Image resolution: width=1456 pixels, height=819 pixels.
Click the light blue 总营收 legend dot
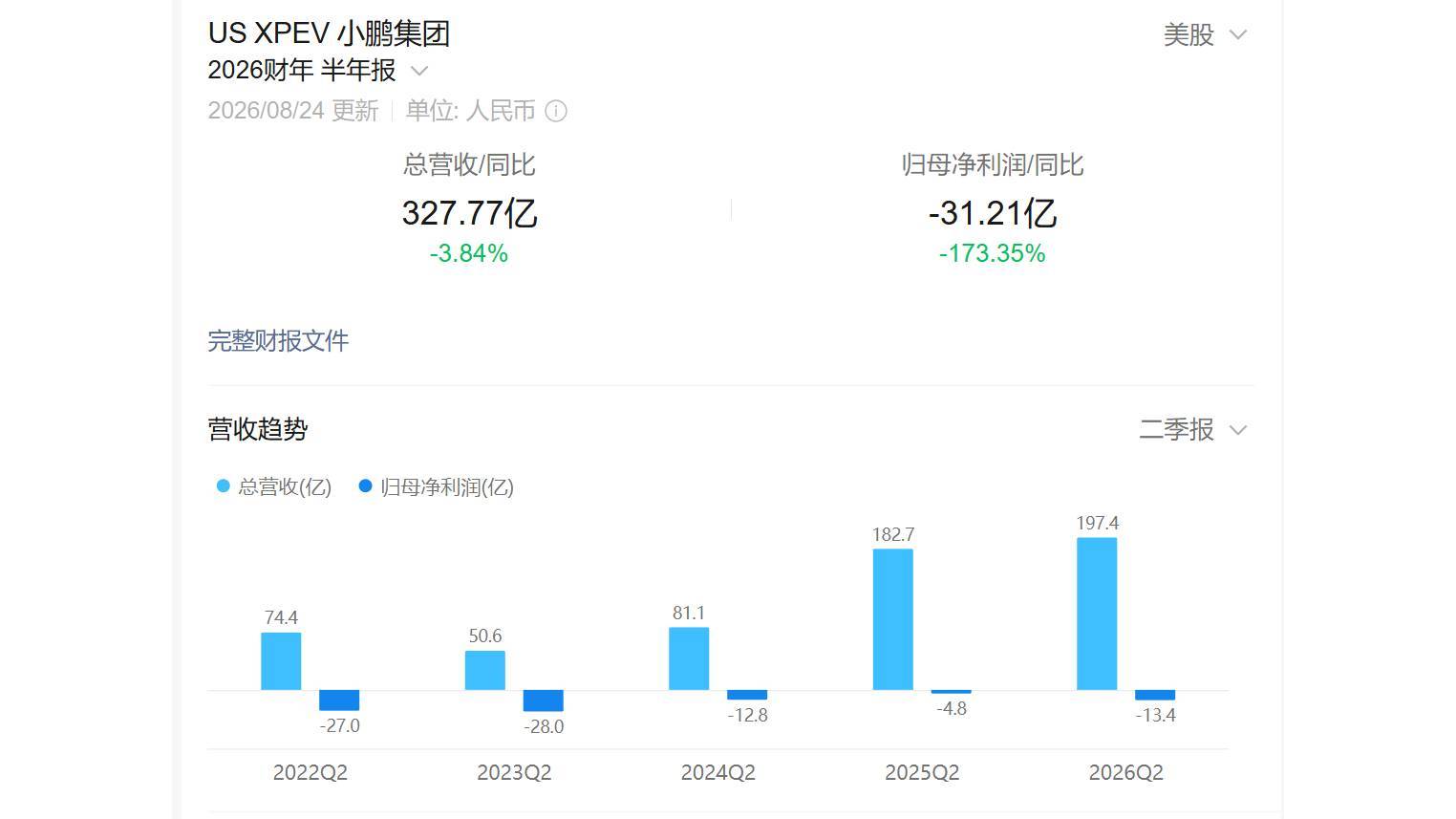[x=224, y=486]
